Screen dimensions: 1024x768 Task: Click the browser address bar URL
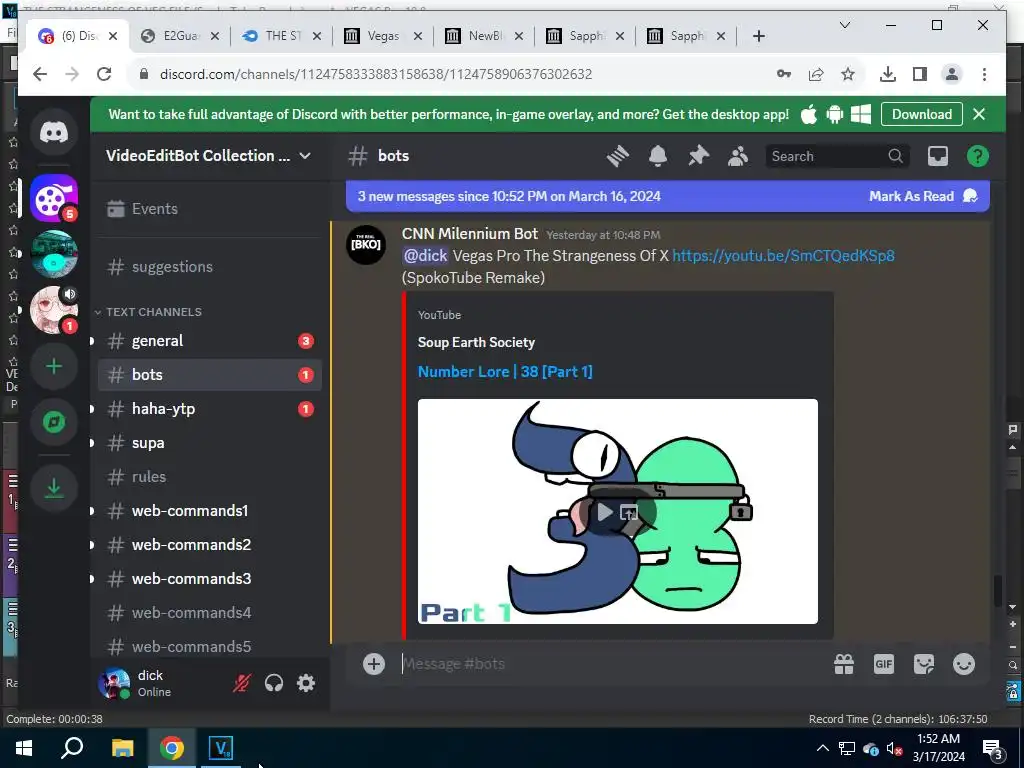(x=376, y=74)
